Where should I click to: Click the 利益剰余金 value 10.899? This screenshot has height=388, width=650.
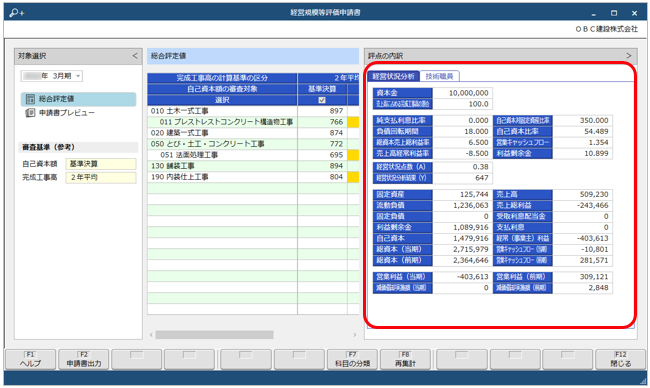(582, 153)
